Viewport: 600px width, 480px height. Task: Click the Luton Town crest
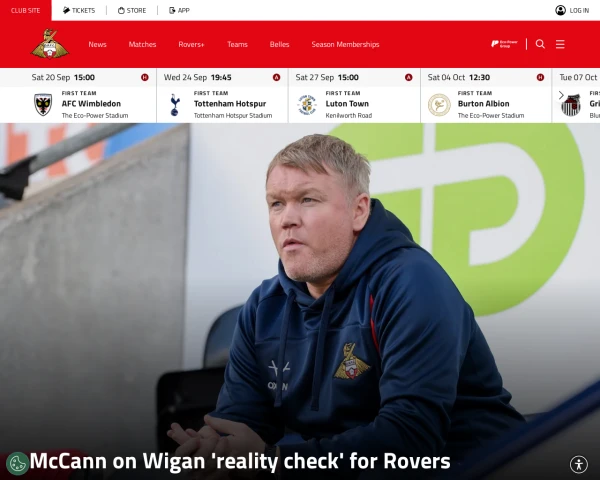[307, 104]
